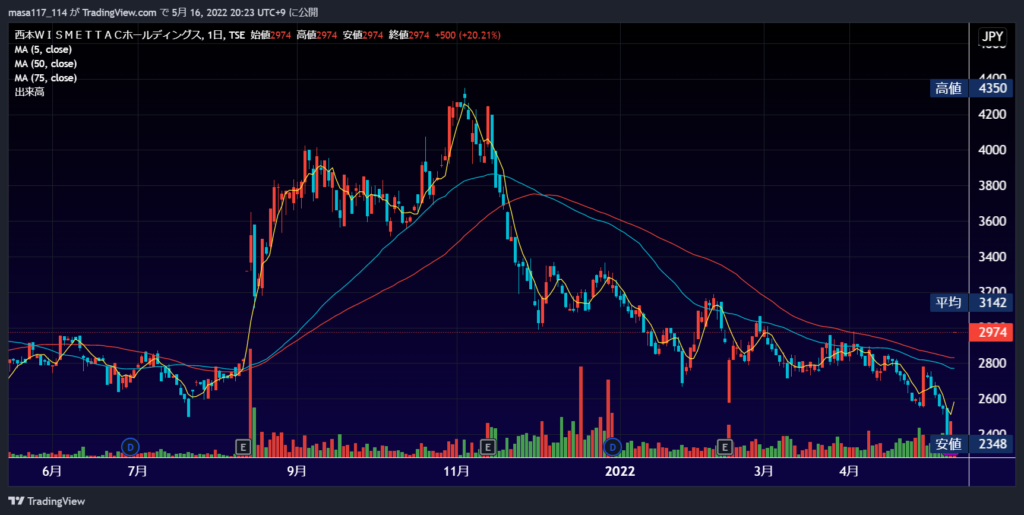Viewport: 1024px width, 515px height.
Task: Click the TSE exchange label
Action: (236, 35)
